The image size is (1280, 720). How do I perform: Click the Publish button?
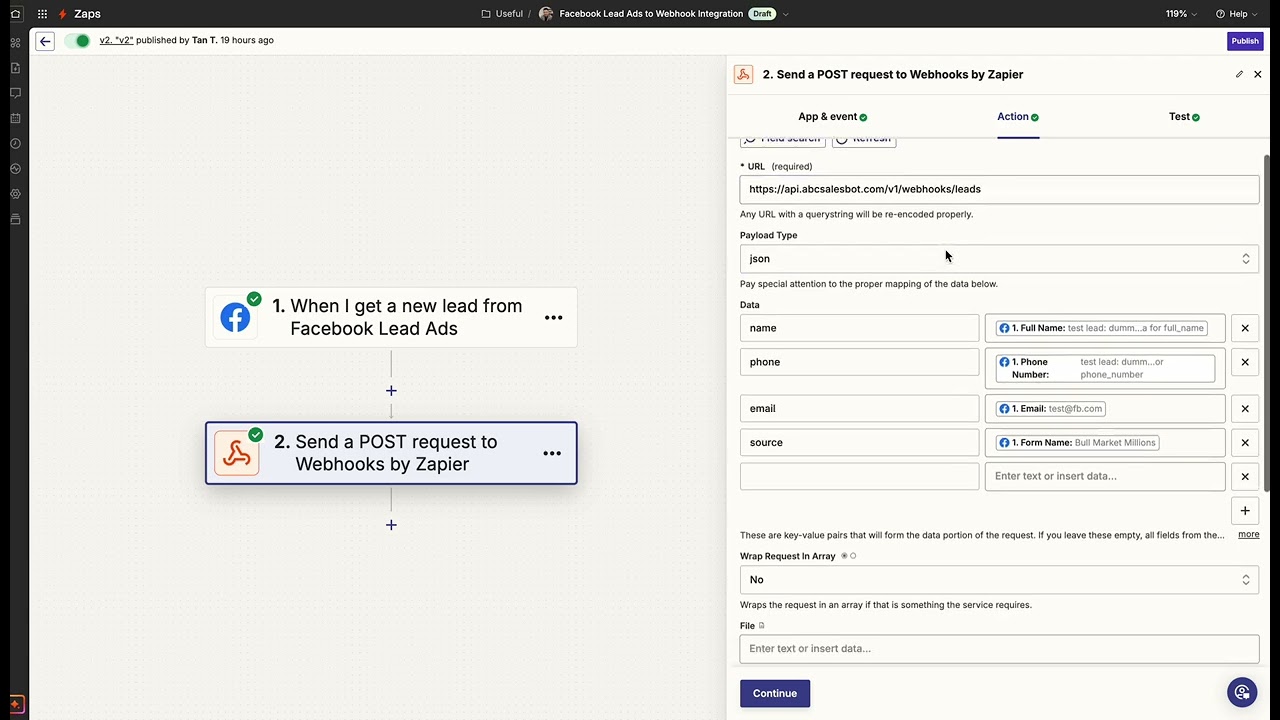[1245, 41]
